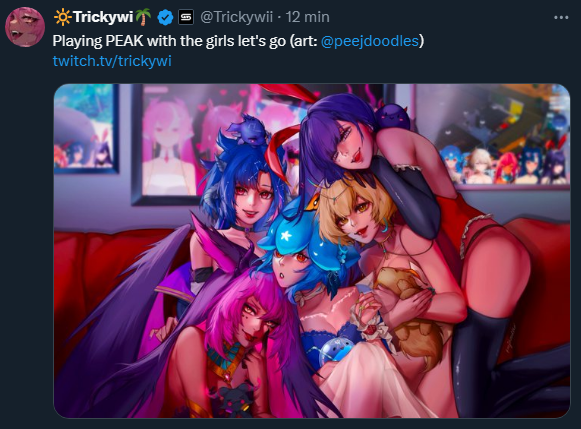
Task: Click the framed group poster at right
Action: coord(493,136)
